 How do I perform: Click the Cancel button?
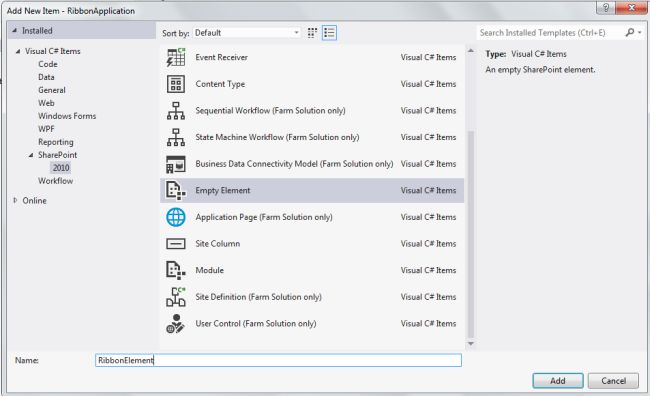click(x=614, y=381)
